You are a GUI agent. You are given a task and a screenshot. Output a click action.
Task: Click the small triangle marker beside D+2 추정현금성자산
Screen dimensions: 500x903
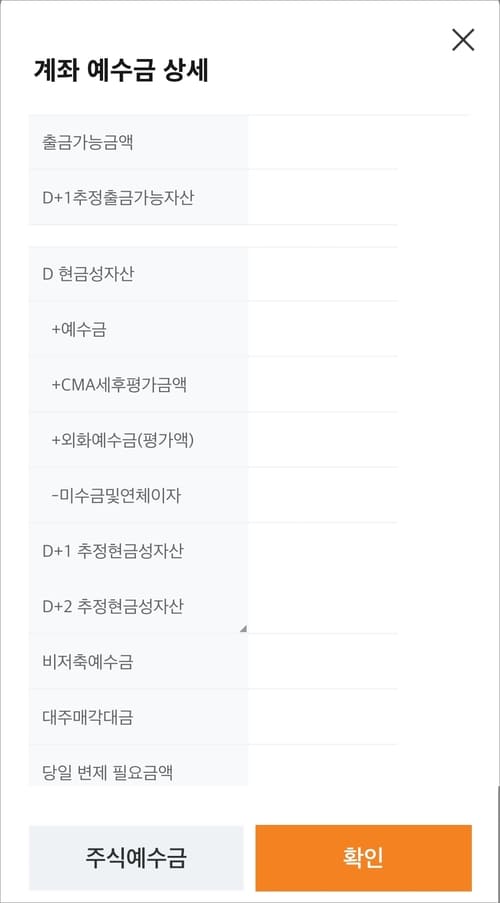[x=243, y=629]
